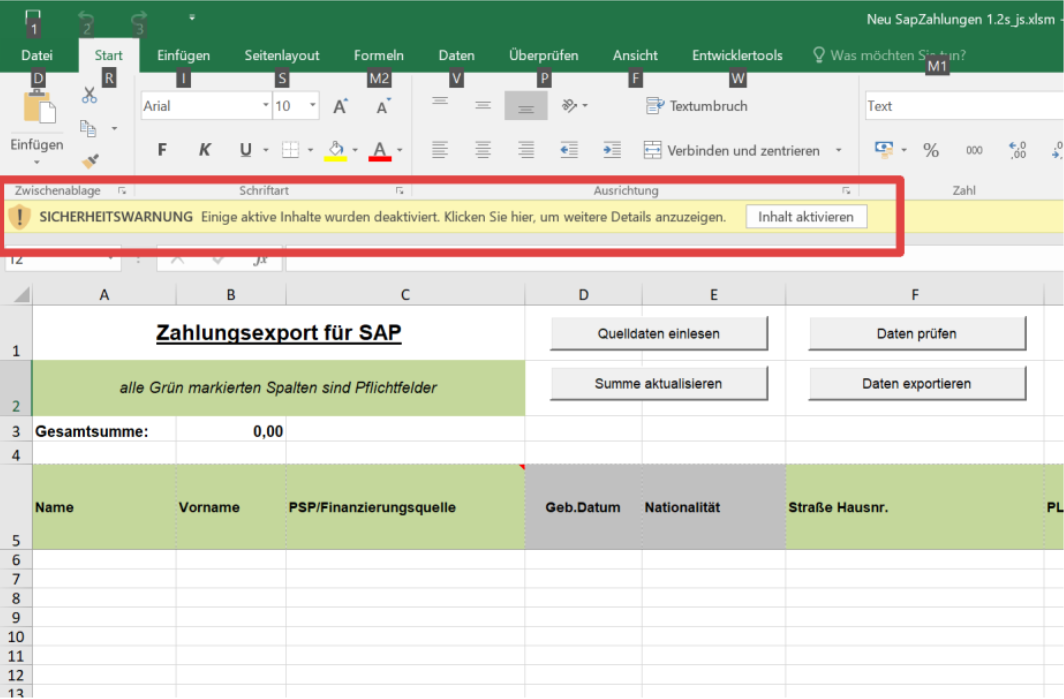This screenshot has width=1064, height=699.
Task: Open the Entwicklertools ribbon tab
Action: pos(737,55)
